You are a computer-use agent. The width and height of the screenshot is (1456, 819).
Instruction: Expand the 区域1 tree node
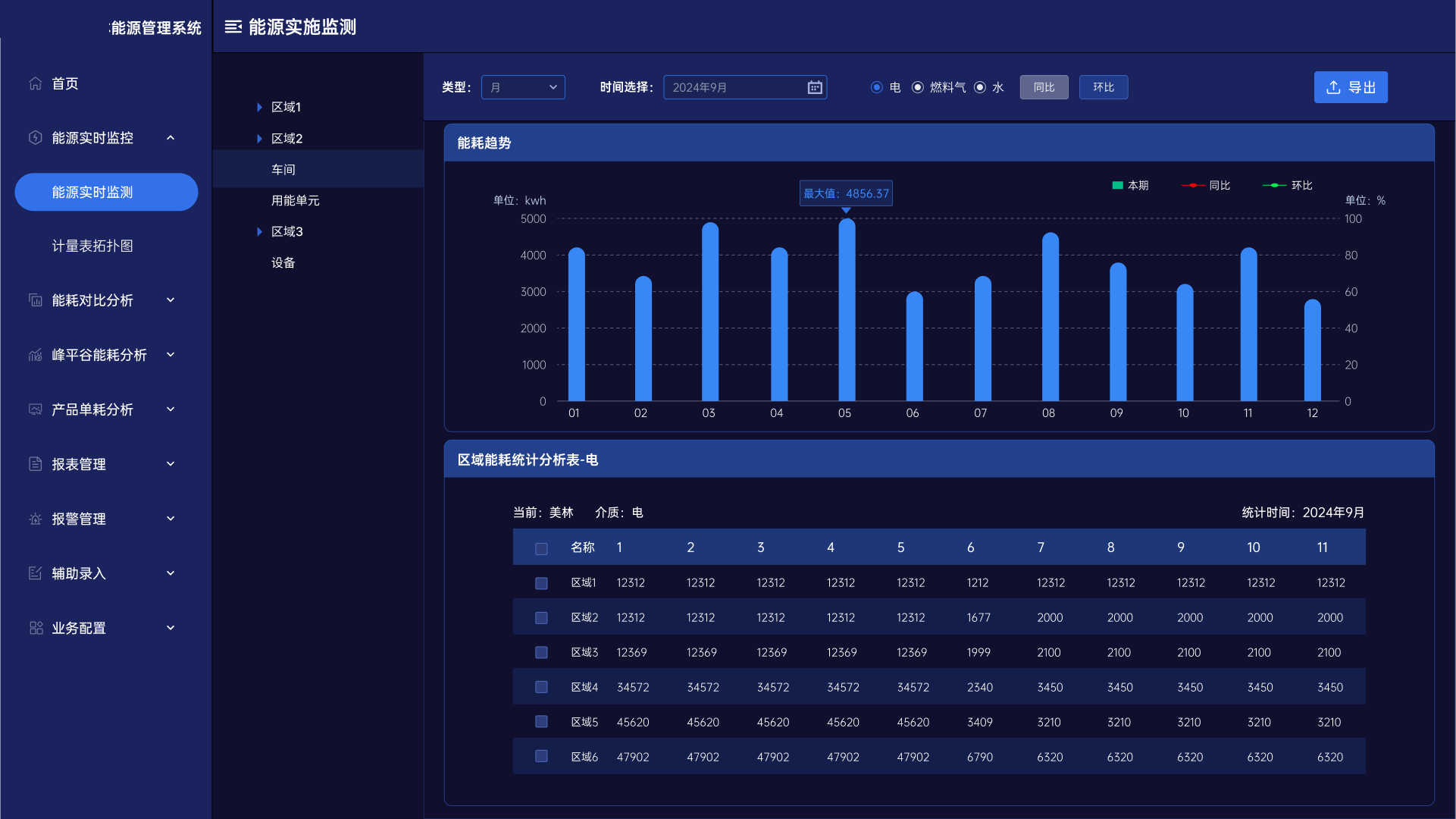pyautogui.click(x=259, y=107)
